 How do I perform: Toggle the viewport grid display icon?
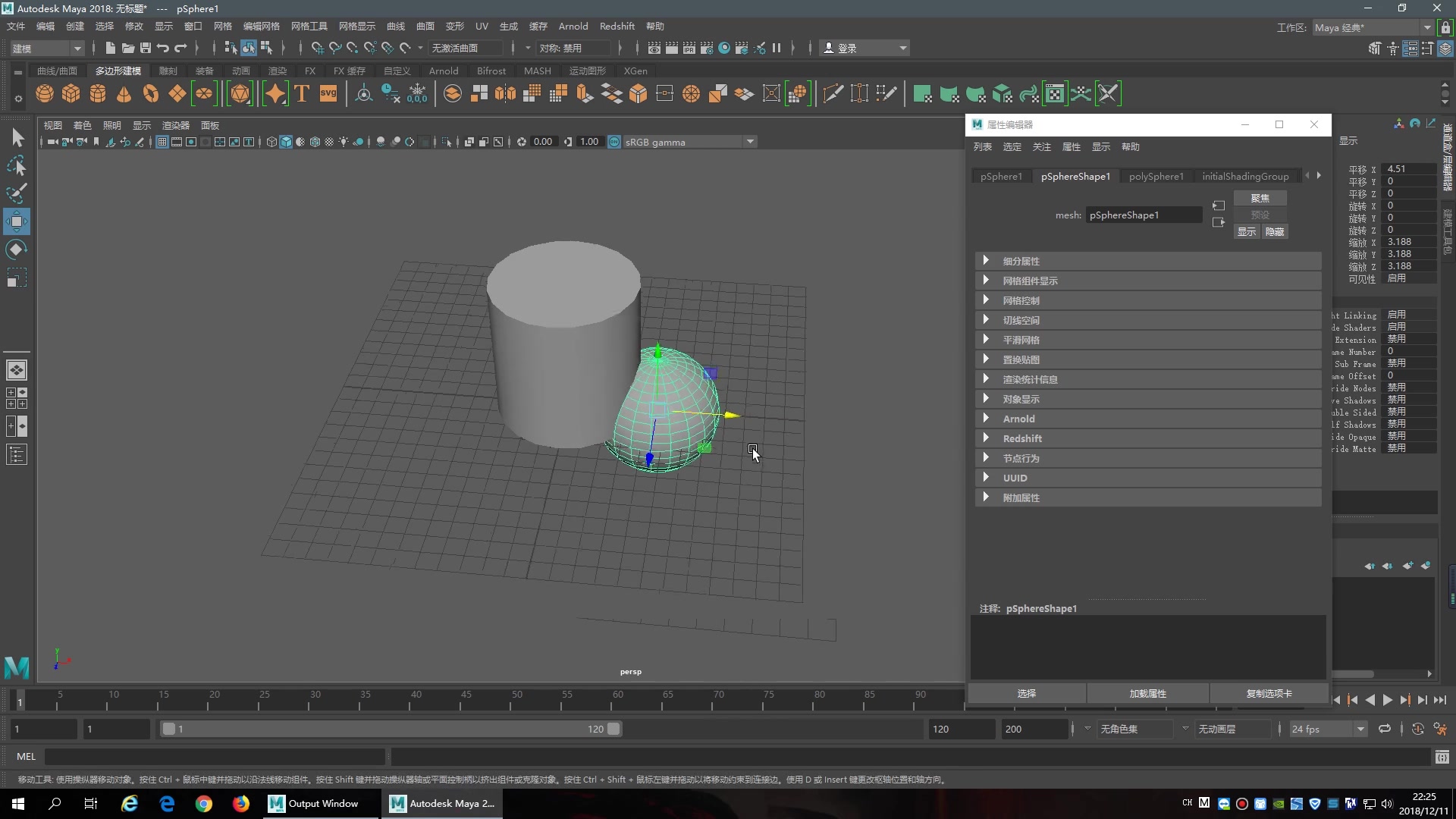(162, 142)
